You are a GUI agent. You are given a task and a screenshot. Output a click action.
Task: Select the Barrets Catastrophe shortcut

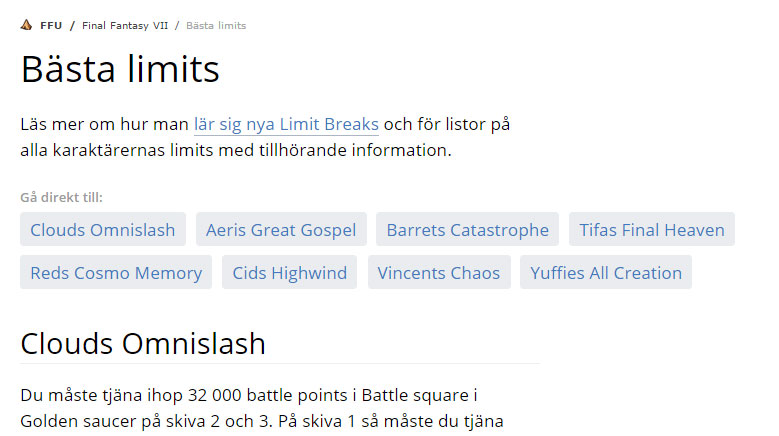point(467,230)
